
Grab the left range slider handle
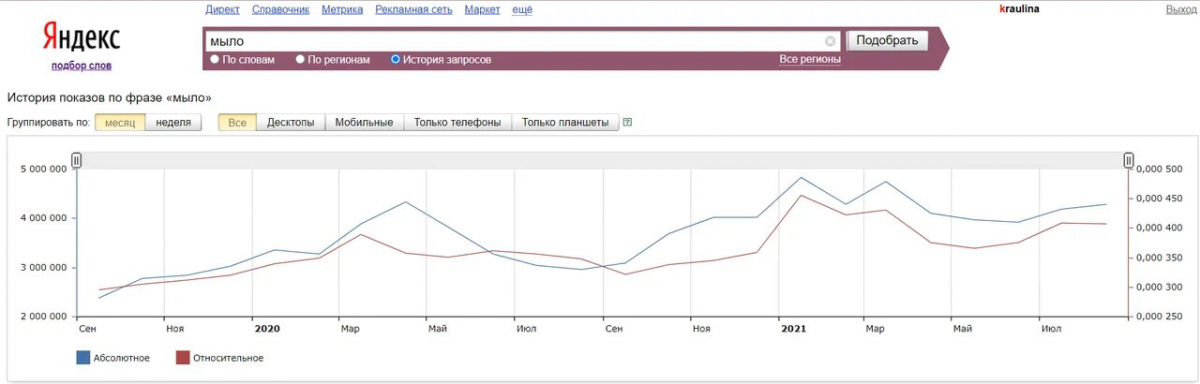click(76, 160)
